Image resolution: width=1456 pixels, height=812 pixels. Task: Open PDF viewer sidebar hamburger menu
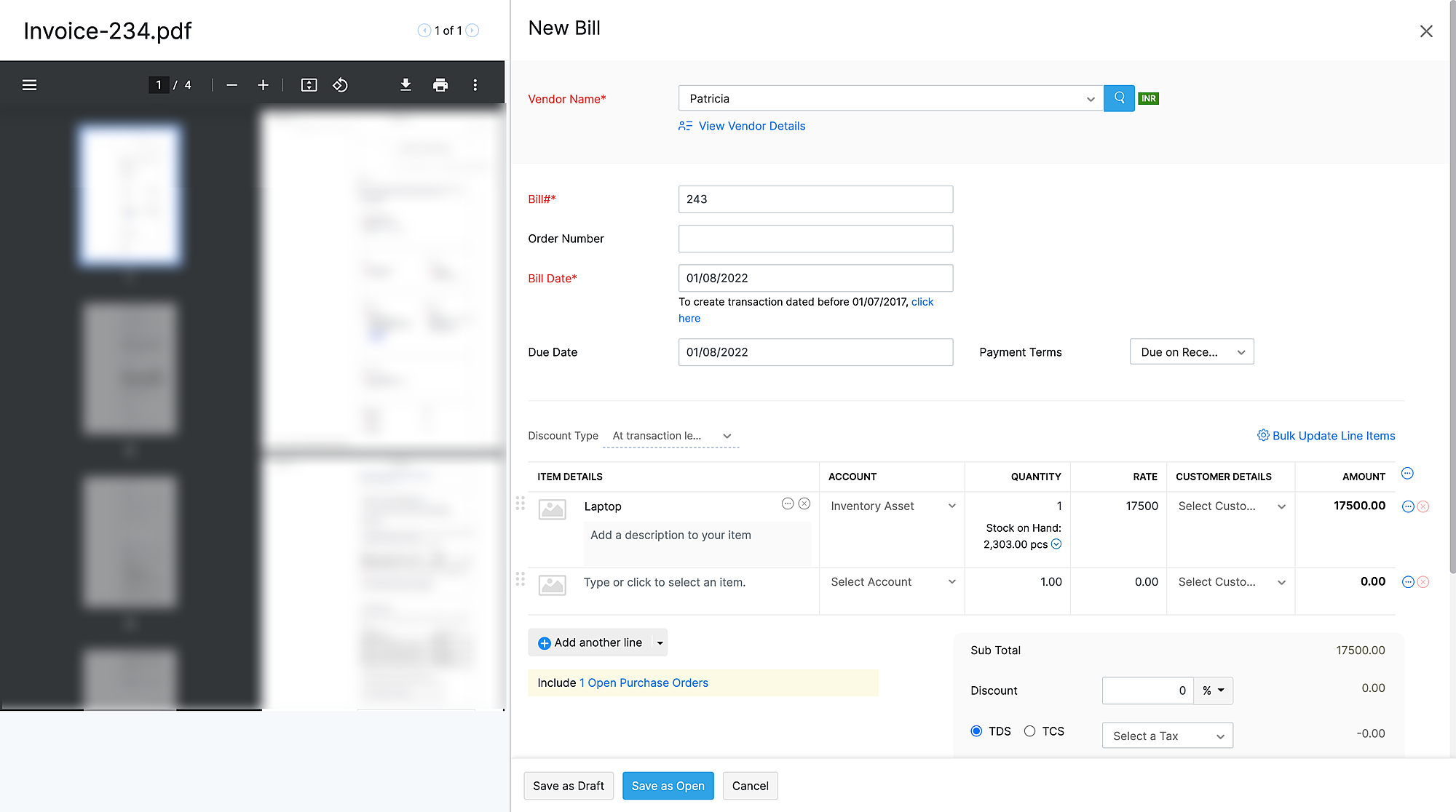[29, 85]
